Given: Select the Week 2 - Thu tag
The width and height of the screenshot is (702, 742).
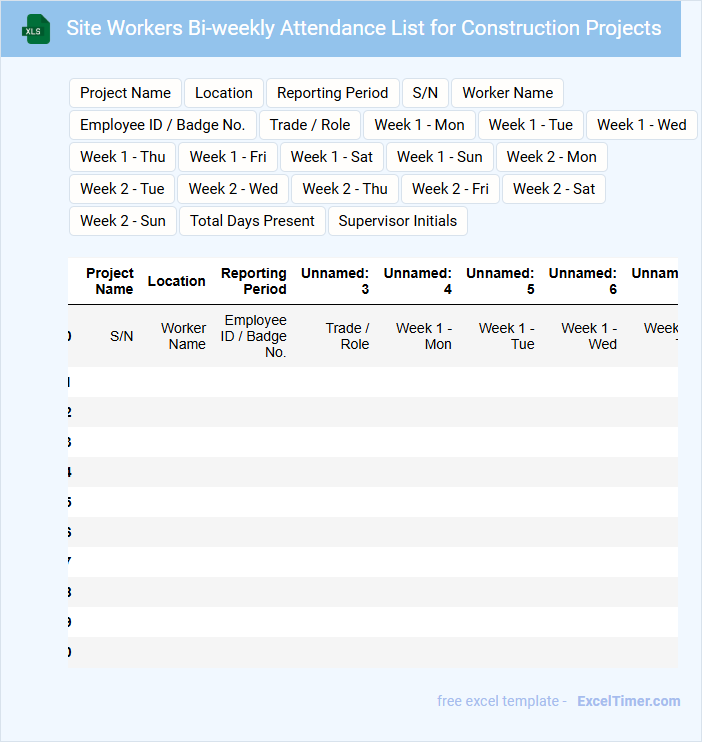Looking at the screenshot, I should click(x=345, y=189).
